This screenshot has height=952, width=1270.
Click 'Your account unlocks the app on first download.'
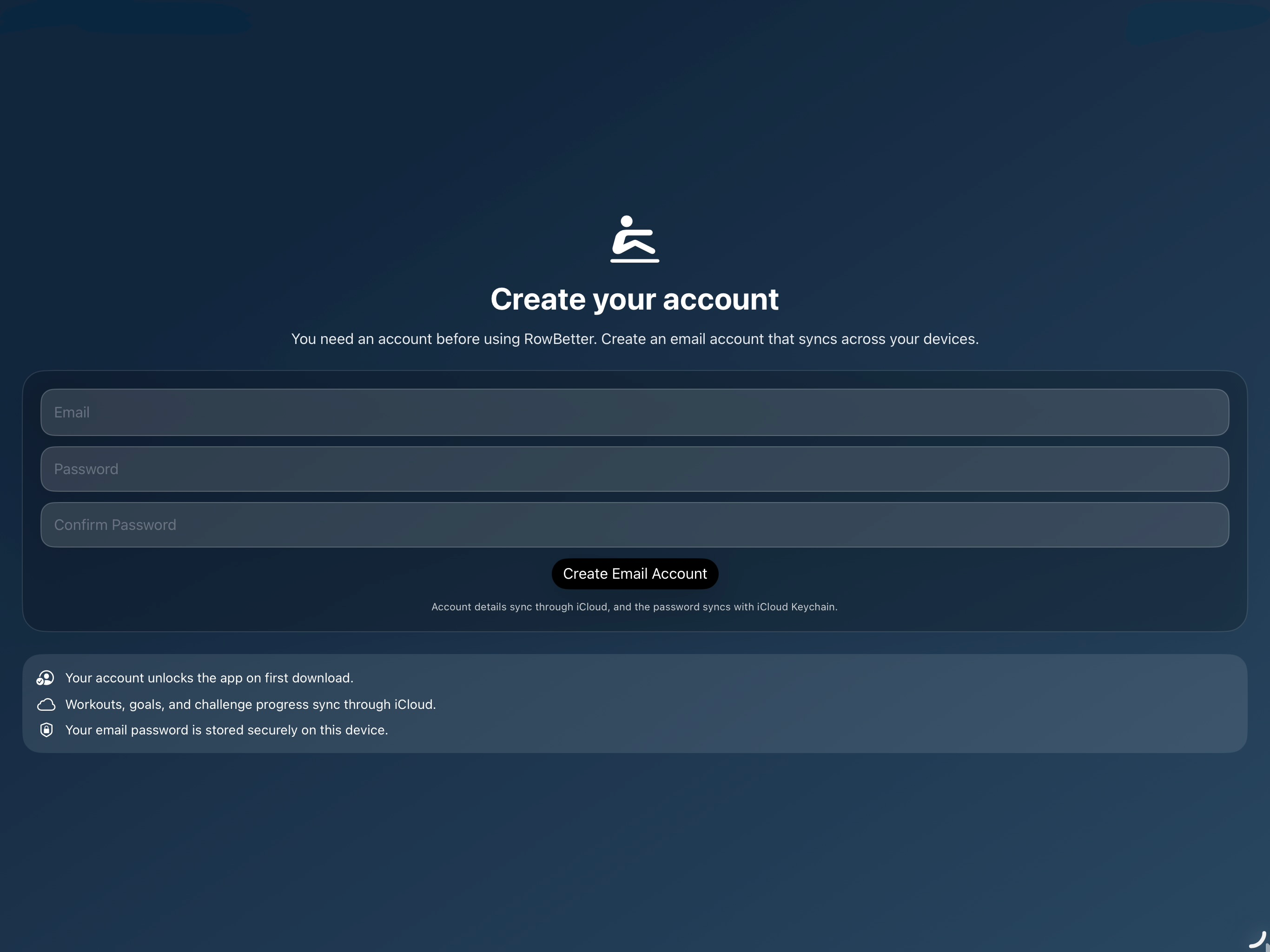[x=209, y=678]
